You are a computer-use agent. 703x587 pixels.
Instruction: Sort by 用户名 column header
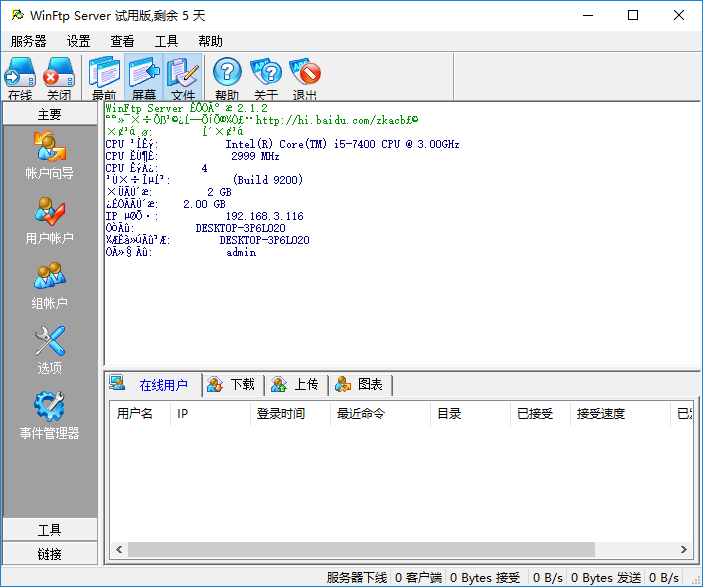(x=140, y=413)
